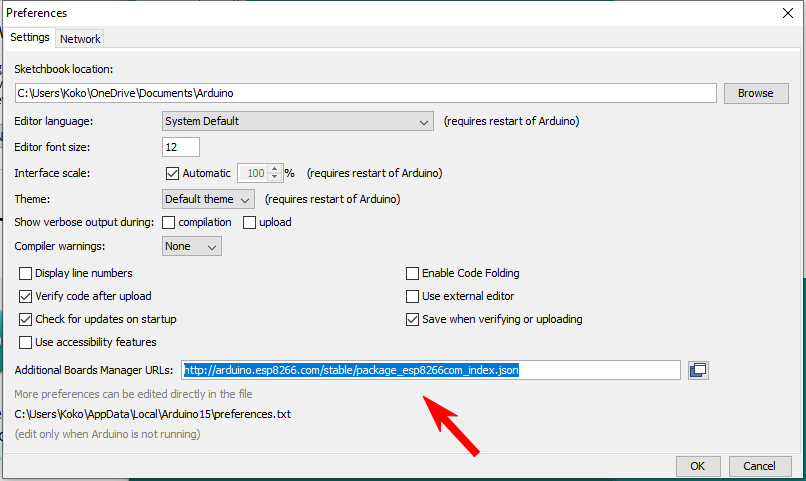Enable Code Folding checkbox
Screen dimensions: 806x481
412,273
